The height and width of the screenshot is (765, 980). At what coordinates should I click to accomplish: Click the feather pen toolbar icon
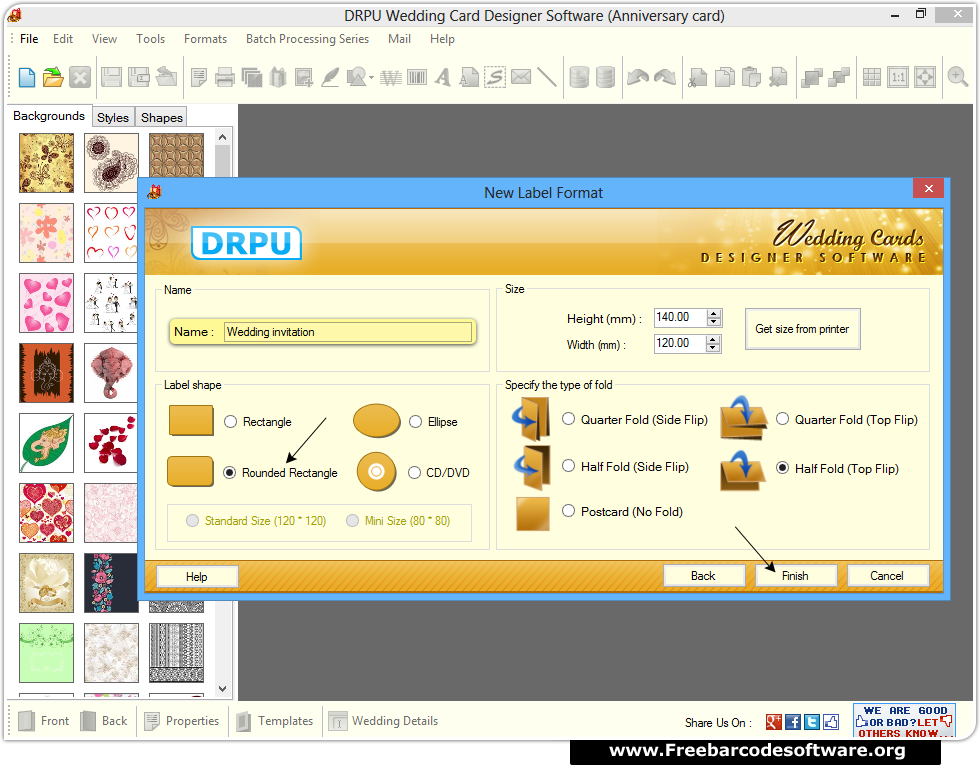[x=330, y=78]
